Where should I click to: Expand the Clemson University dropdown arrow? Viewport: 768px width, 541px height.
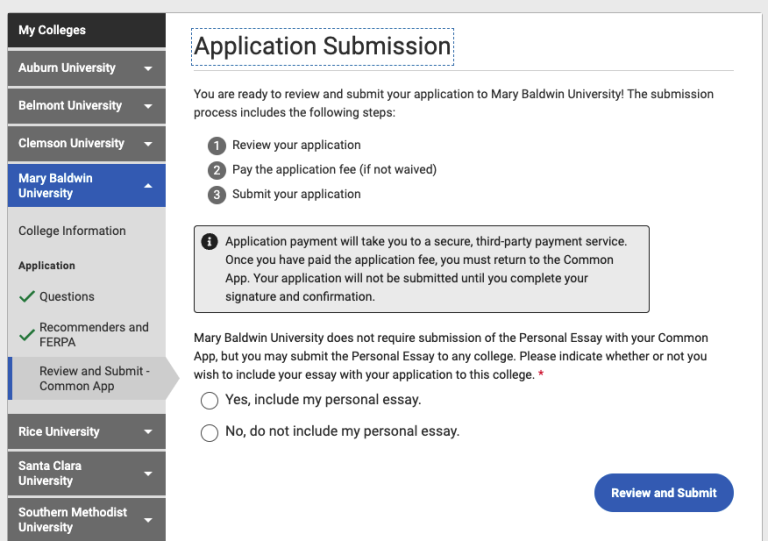click(x=148, y=144)
